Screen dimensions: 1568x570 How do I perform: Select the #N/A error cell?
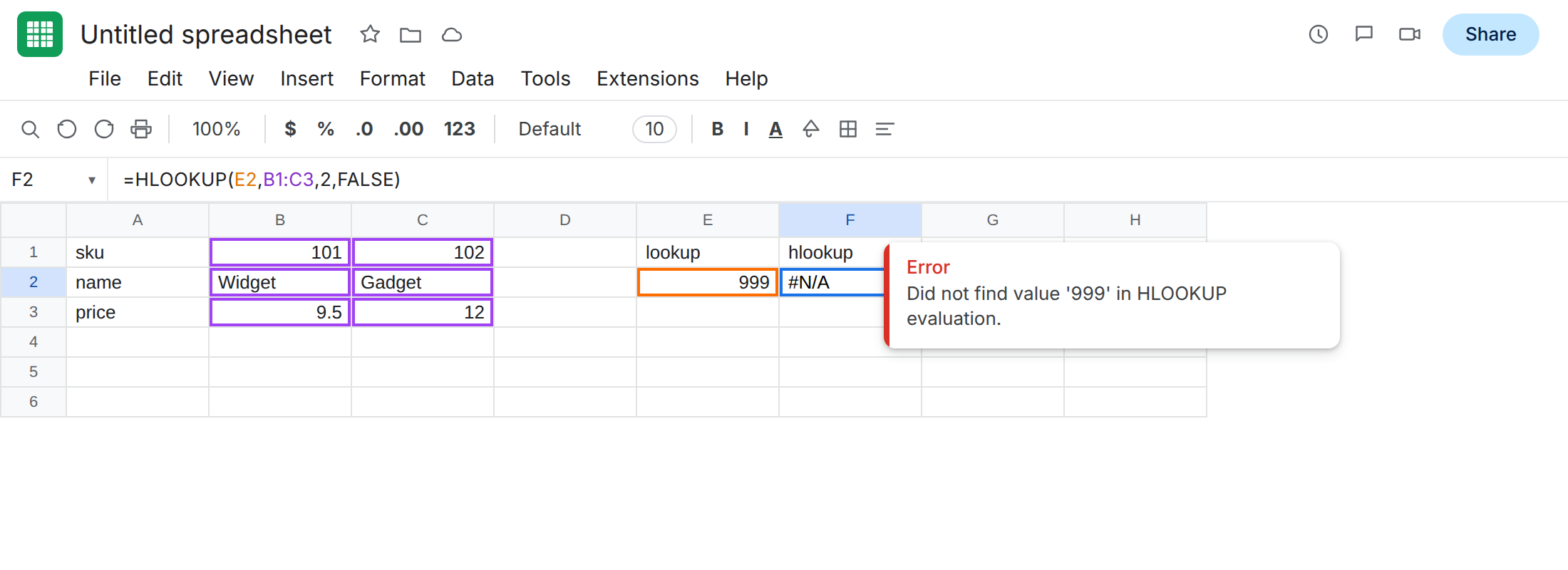click(x=832, y=282)
